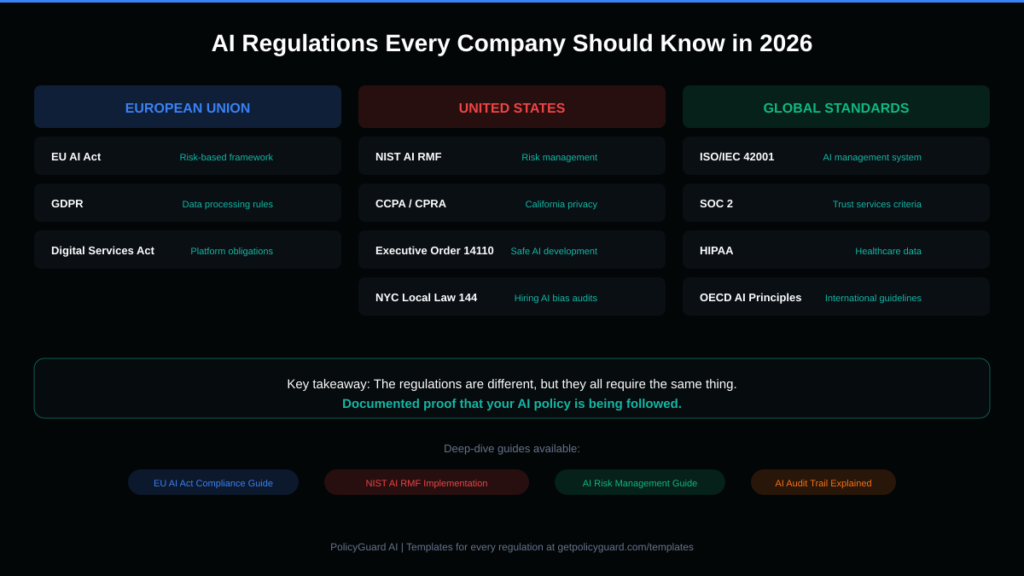The width and height of the screenshot is (1024, 576).
Task: Select the EUROPEAN UNION column header
Action: click(187, 106)
